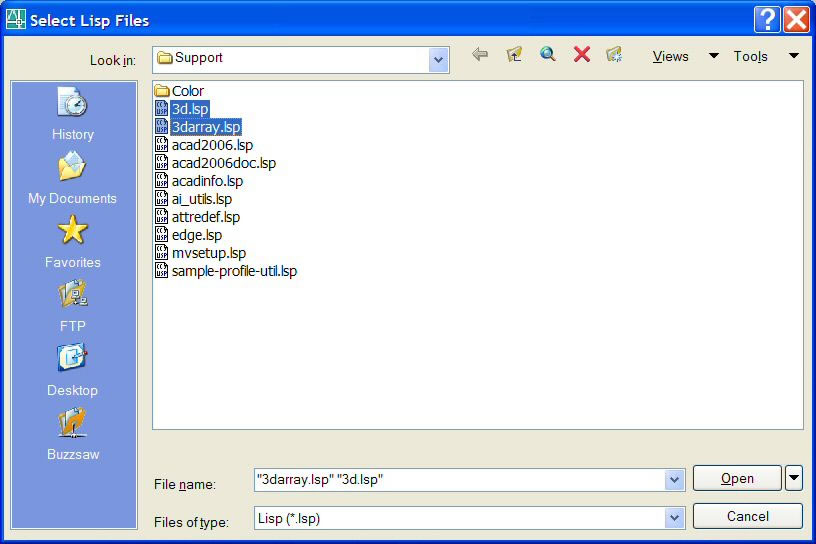Select the Color folder name

188,91
